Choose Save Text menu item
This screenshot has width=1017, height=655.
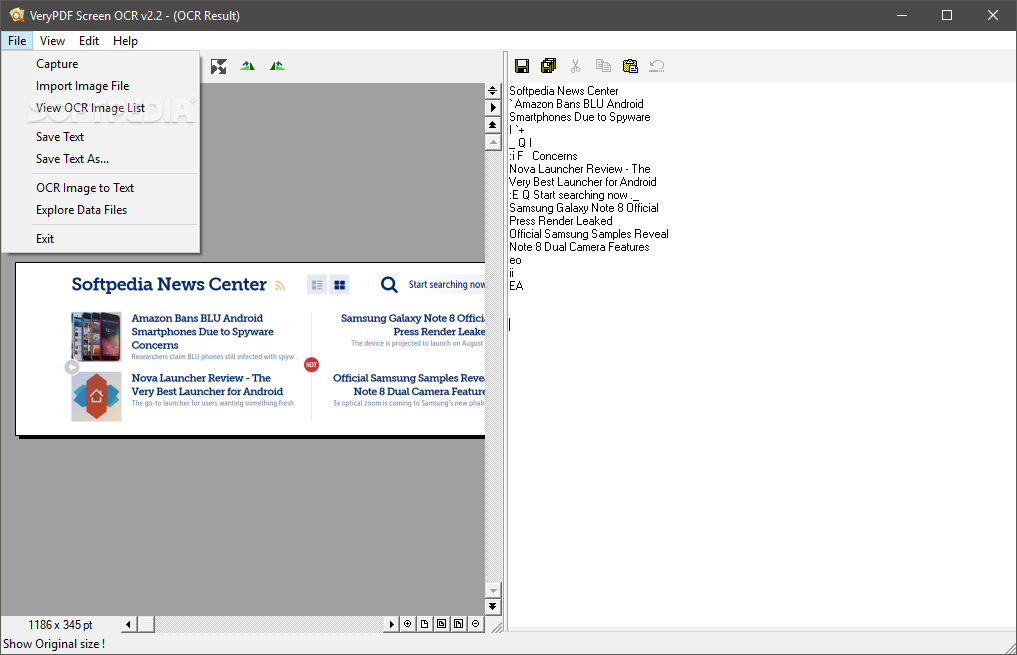point(101,137)
